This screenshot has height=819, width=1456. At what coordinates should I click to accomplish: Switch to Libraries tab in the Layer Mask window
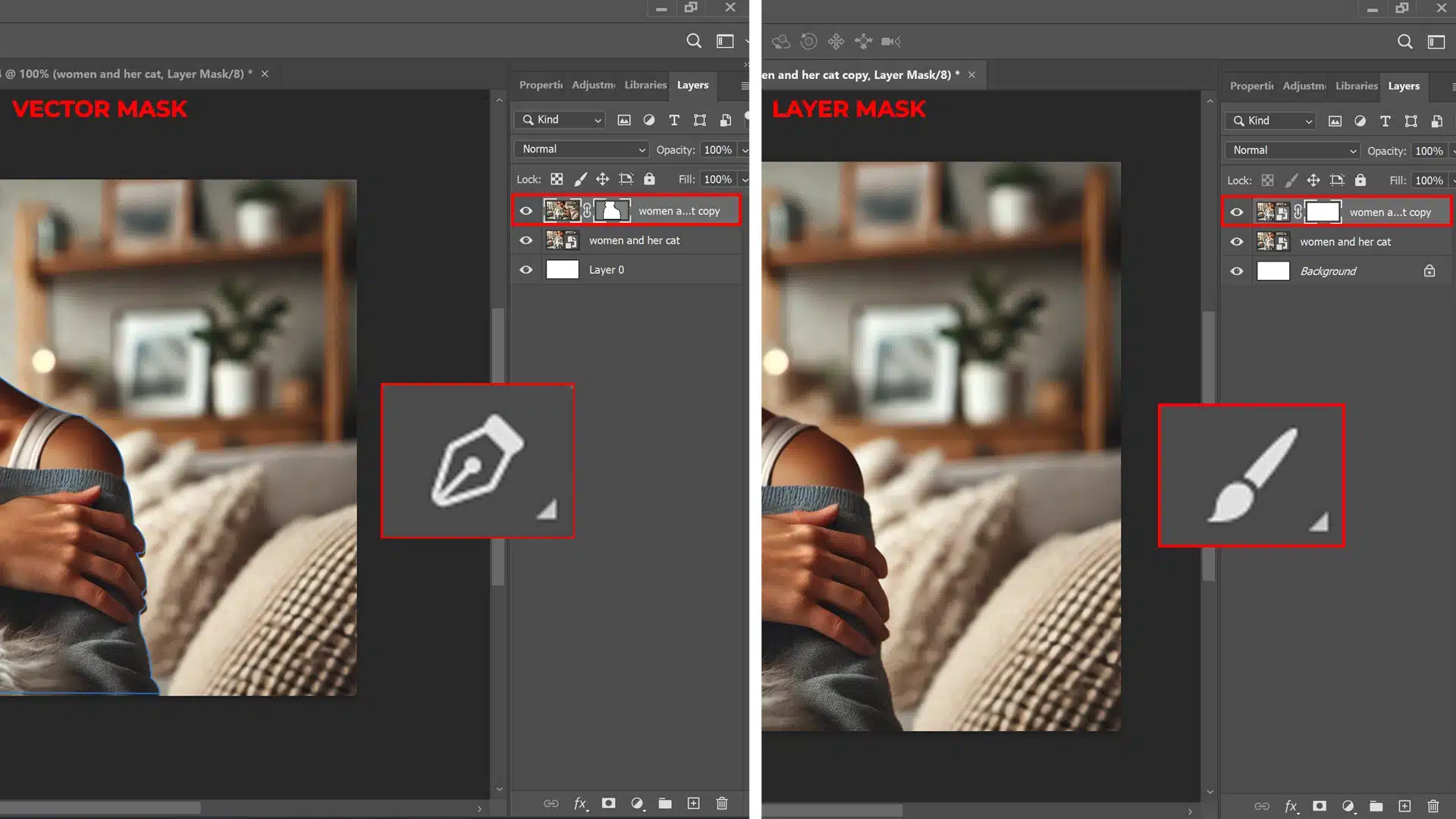click(1356, 86)
